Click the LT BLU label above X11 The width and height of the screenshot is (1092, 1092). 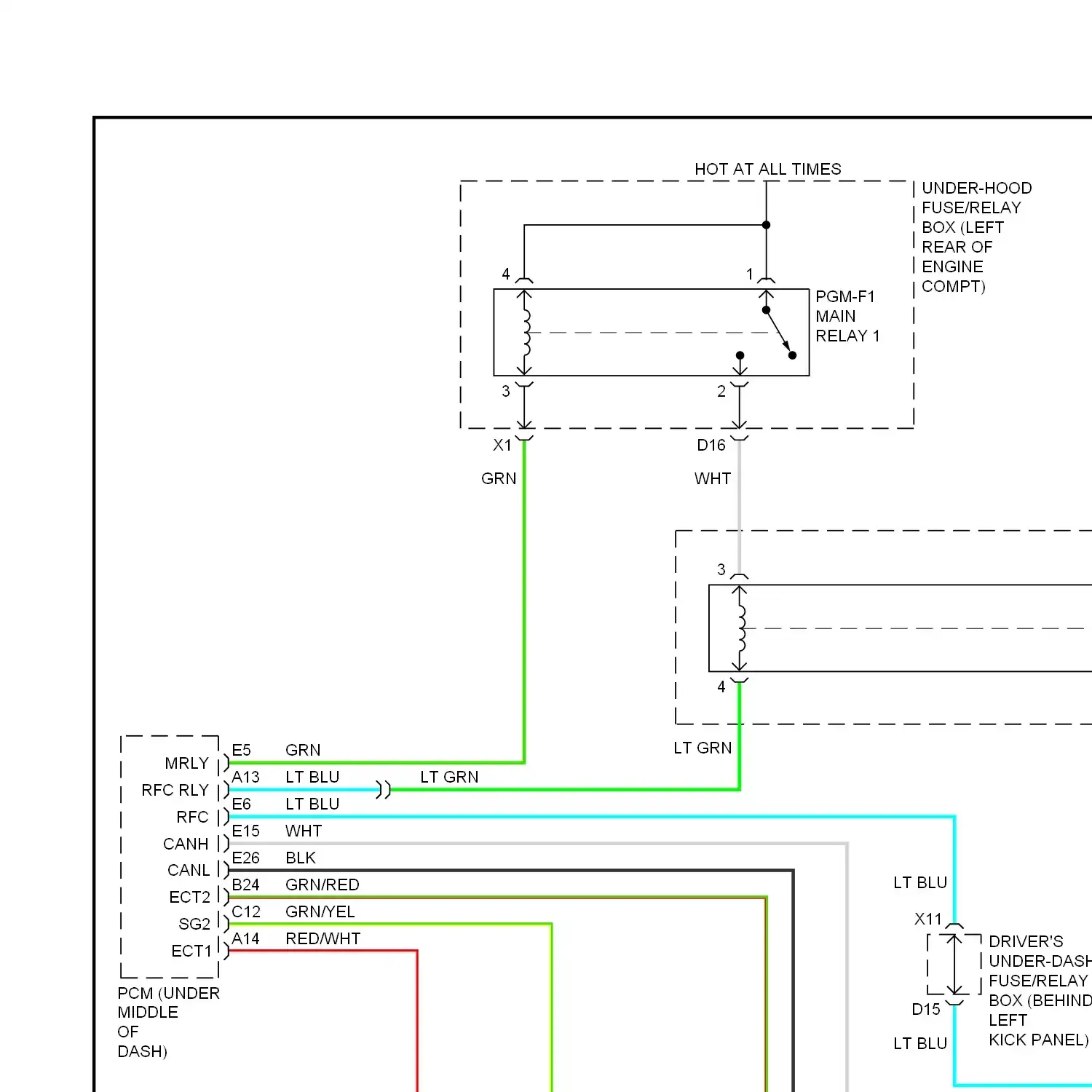click(920, 882)
